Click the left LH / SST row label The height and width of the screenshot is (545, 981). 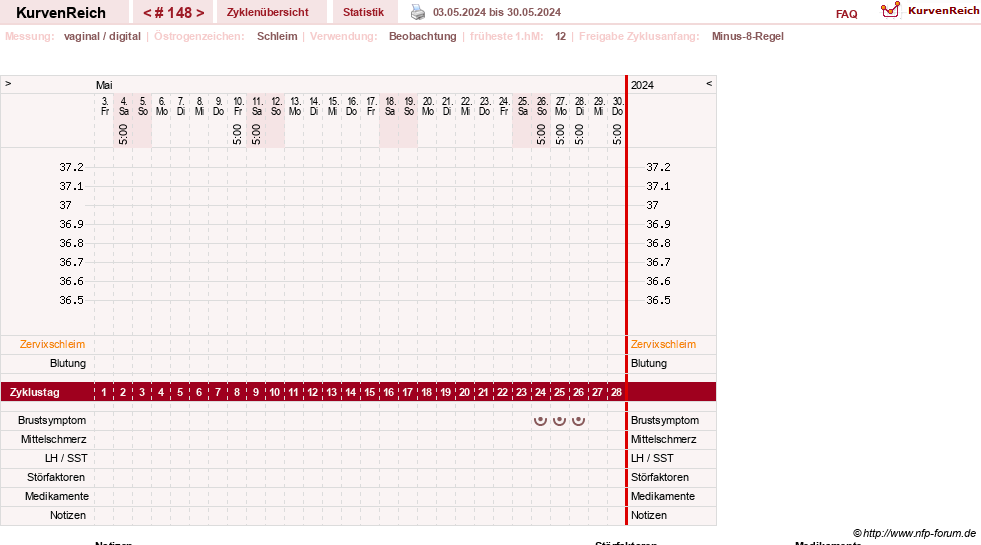click(x=66, y=458)
